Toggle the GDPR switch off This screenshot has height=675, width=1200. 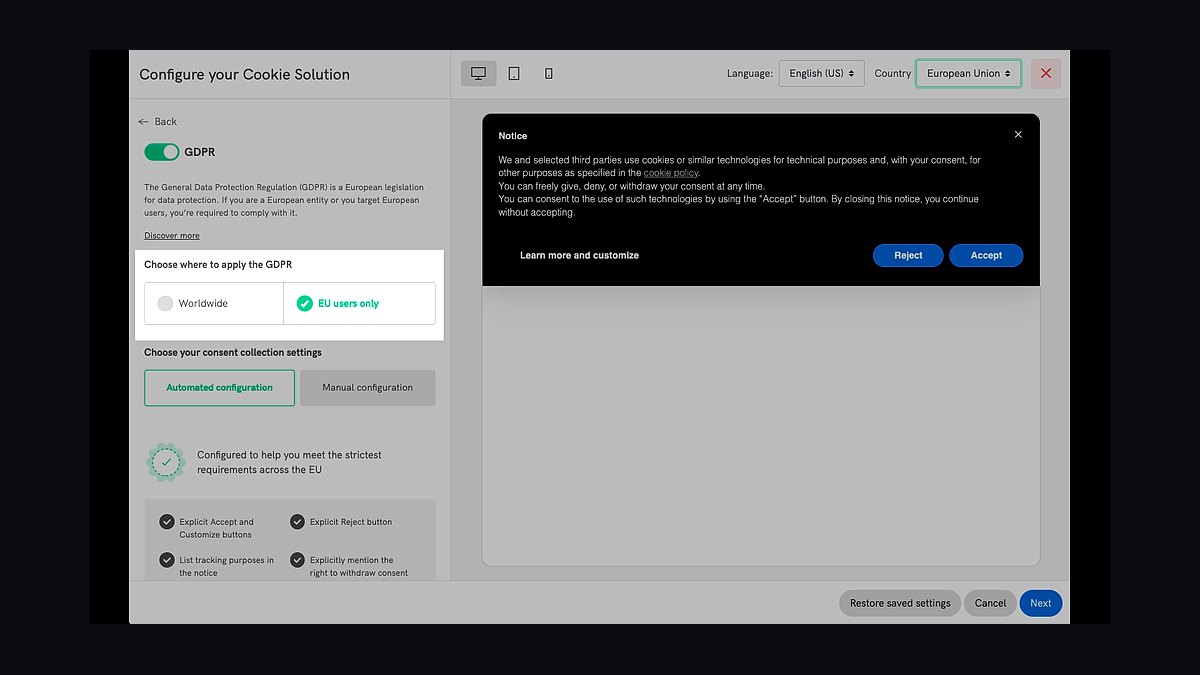162,152
